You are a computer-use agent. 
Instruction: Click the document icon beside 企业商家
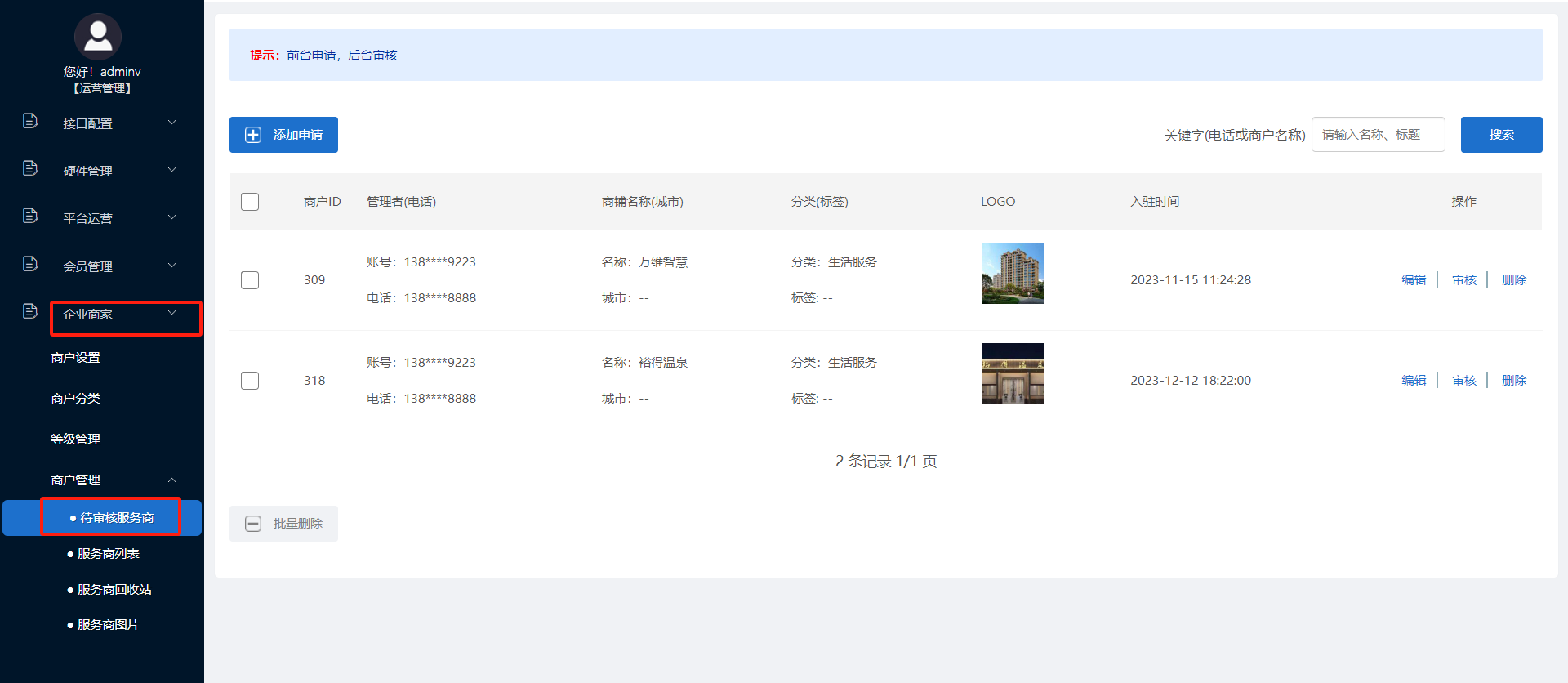coord(30,311)
